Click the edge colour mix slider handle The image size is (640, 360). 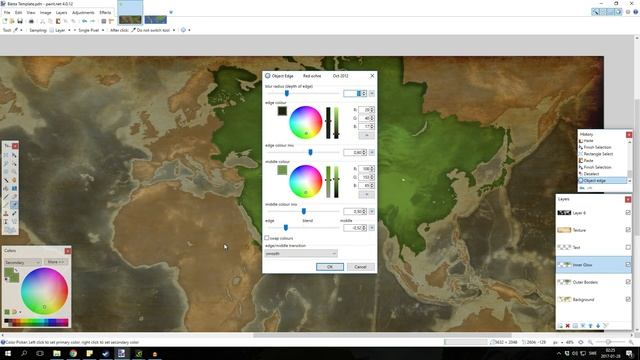coord(310,152)
